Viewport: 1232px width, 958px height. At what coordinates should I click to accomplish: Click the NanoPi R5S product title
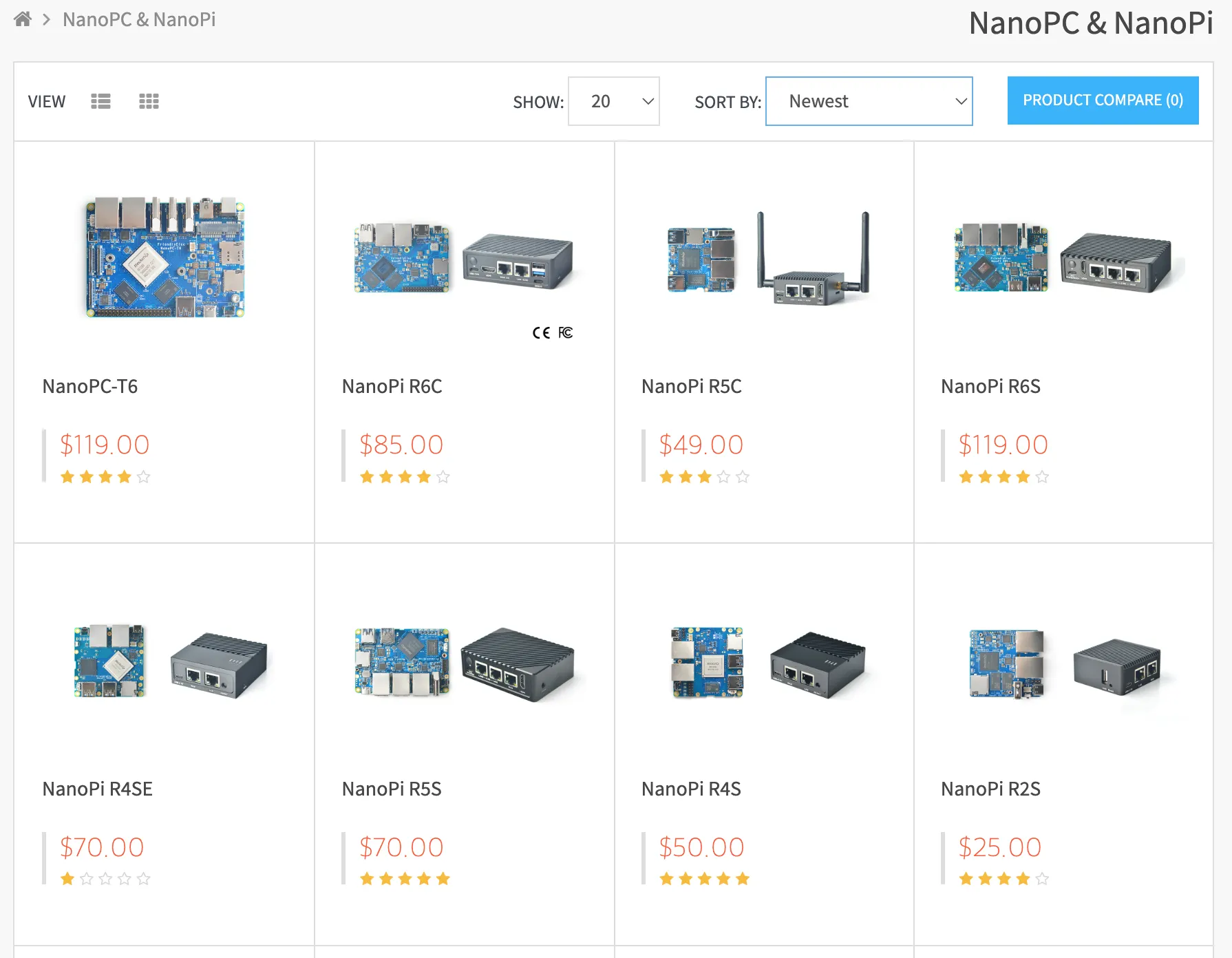(x=392, y=789)
